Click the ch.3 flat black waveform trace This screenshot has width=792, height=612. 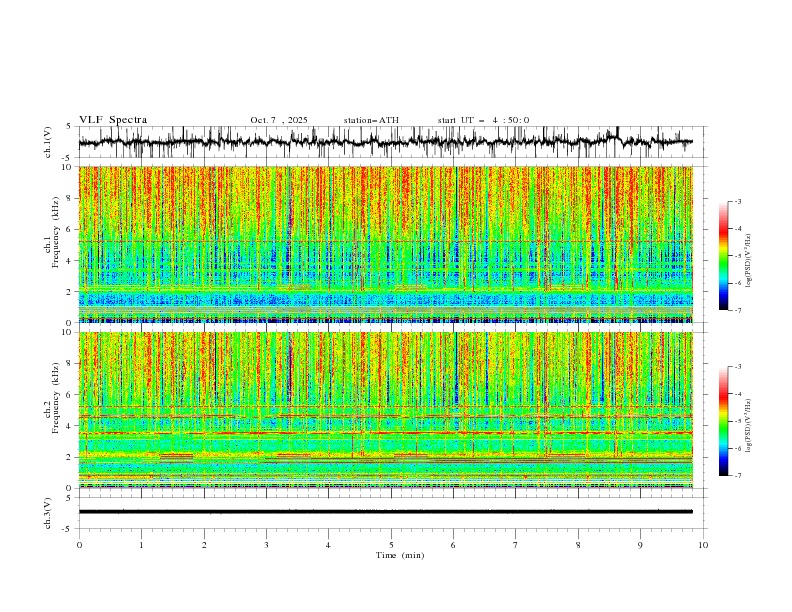(x=386, y=512)
